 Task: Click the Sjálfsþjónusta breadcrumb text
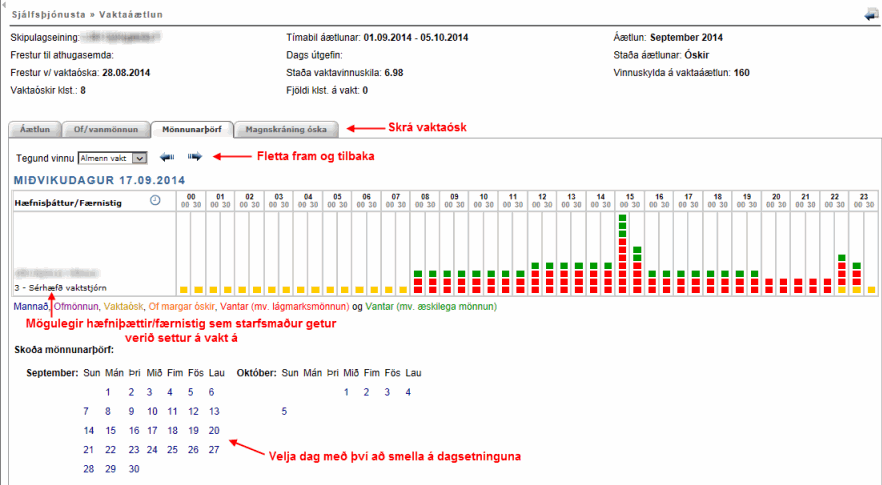pos(49,15)
